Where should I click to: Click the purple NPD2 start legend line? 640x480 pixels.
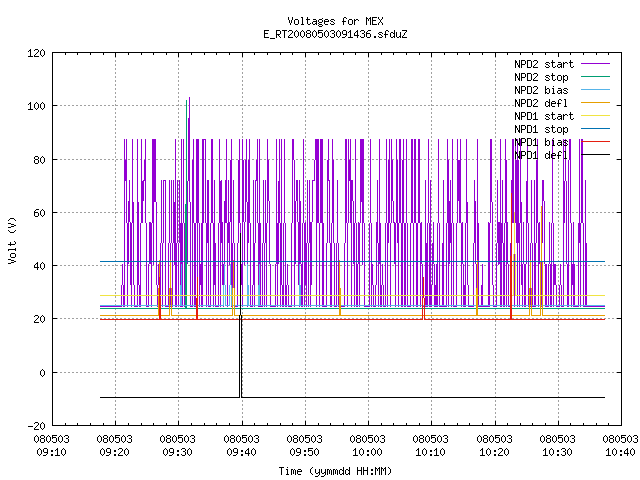(595, 64)
